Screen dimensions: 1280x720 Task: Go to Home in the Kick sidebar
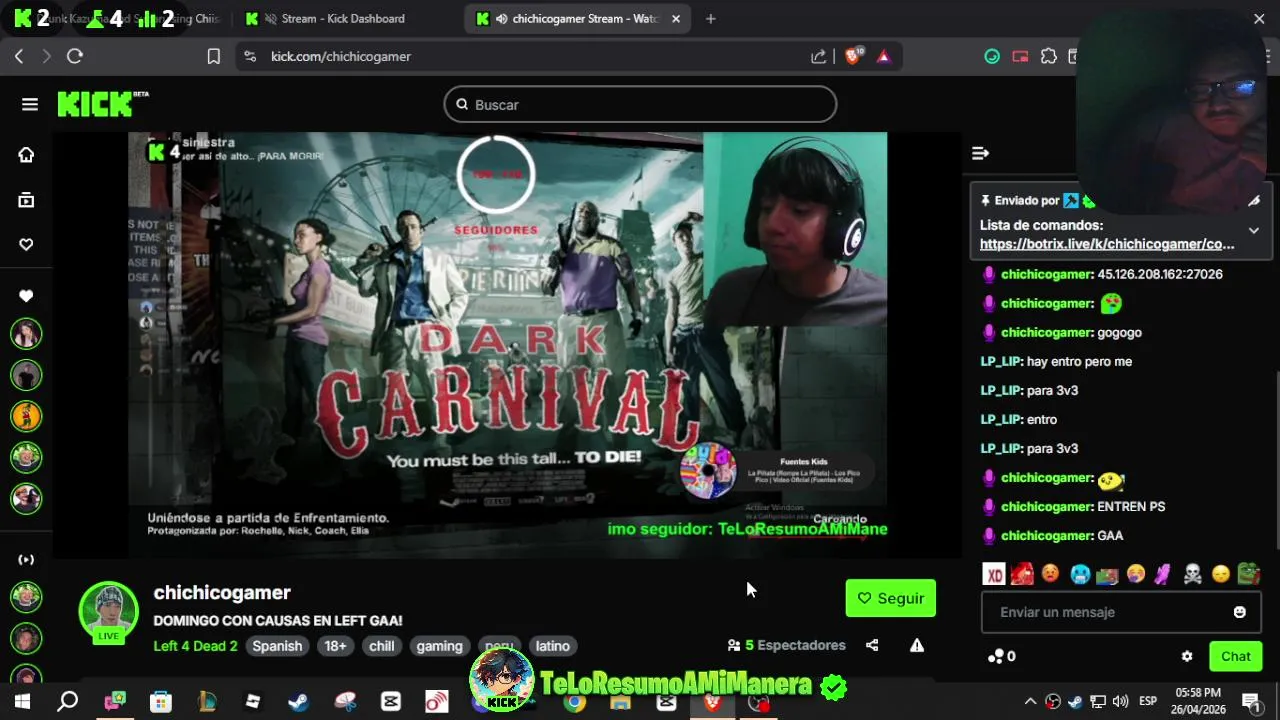(x=26, y=155)
